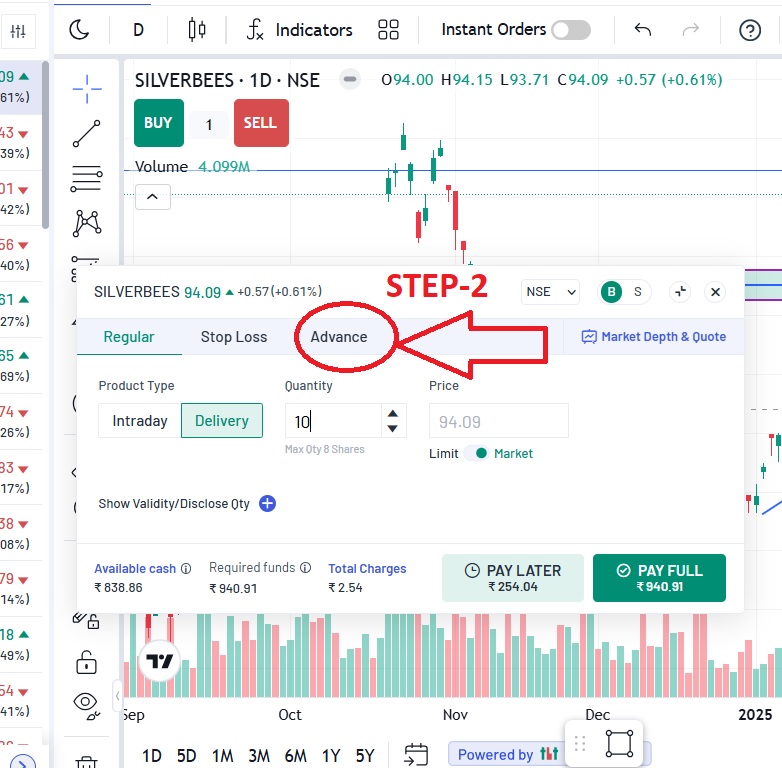782x768 pixels.
Task: Open Market Depth & Quote link
Action: 654,337
